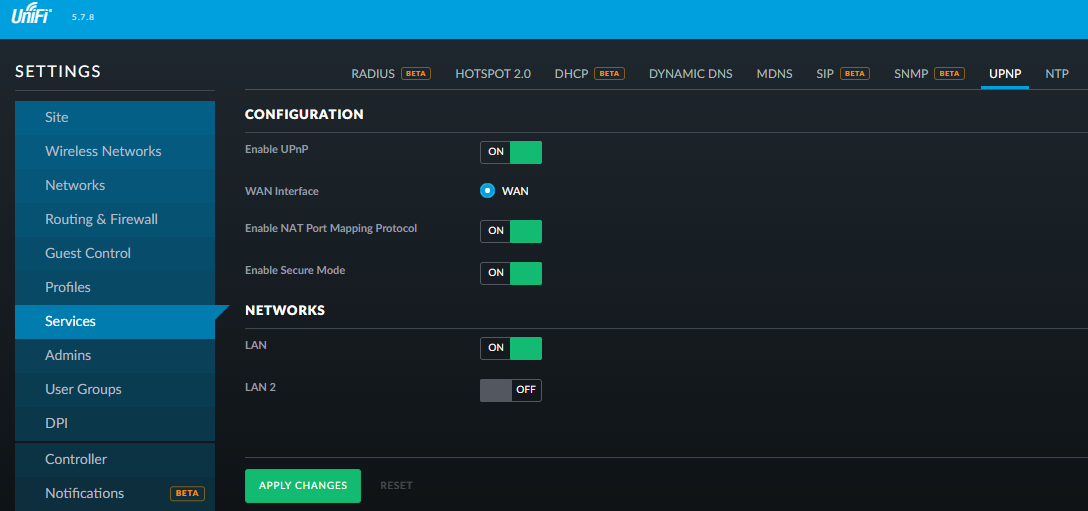Disable NAT Port Mapping Protocol switch
Screen dimensions: 1088x511
tap(511, 231)
